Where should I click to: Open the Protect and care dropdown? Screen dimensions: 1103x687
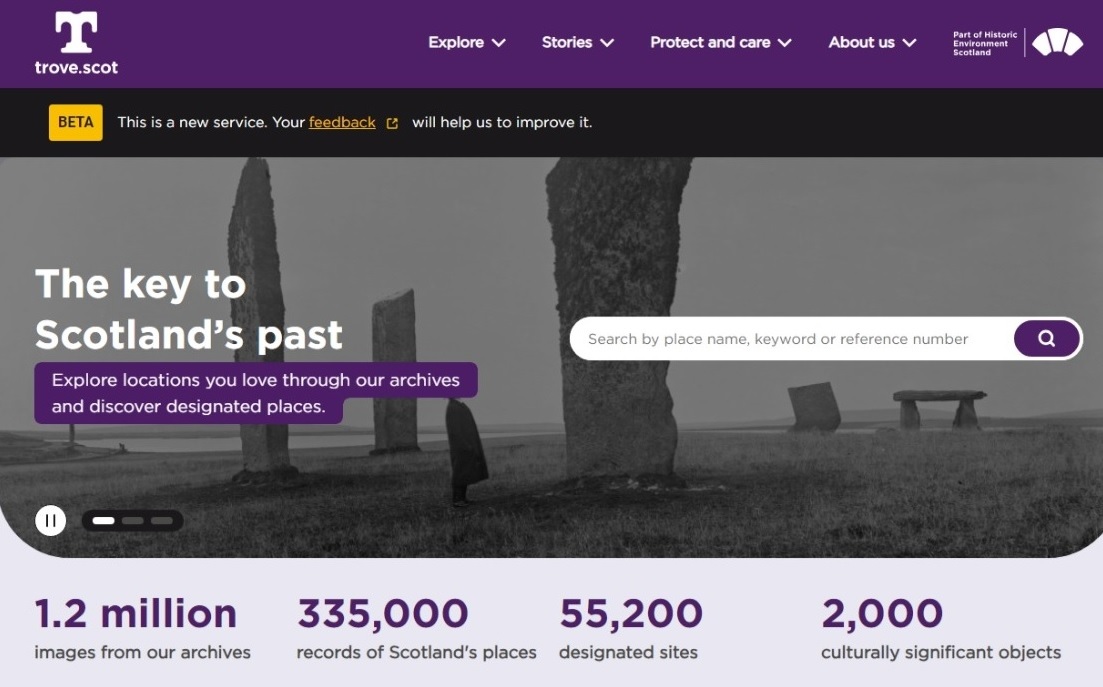(720, 43)
